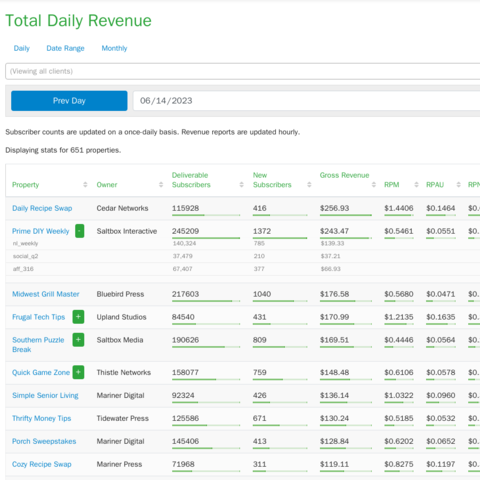Screen dimensions: 480x480
Task: Open Simple Senior Living property
Action: pyautogui.click(x=45, y=395)
